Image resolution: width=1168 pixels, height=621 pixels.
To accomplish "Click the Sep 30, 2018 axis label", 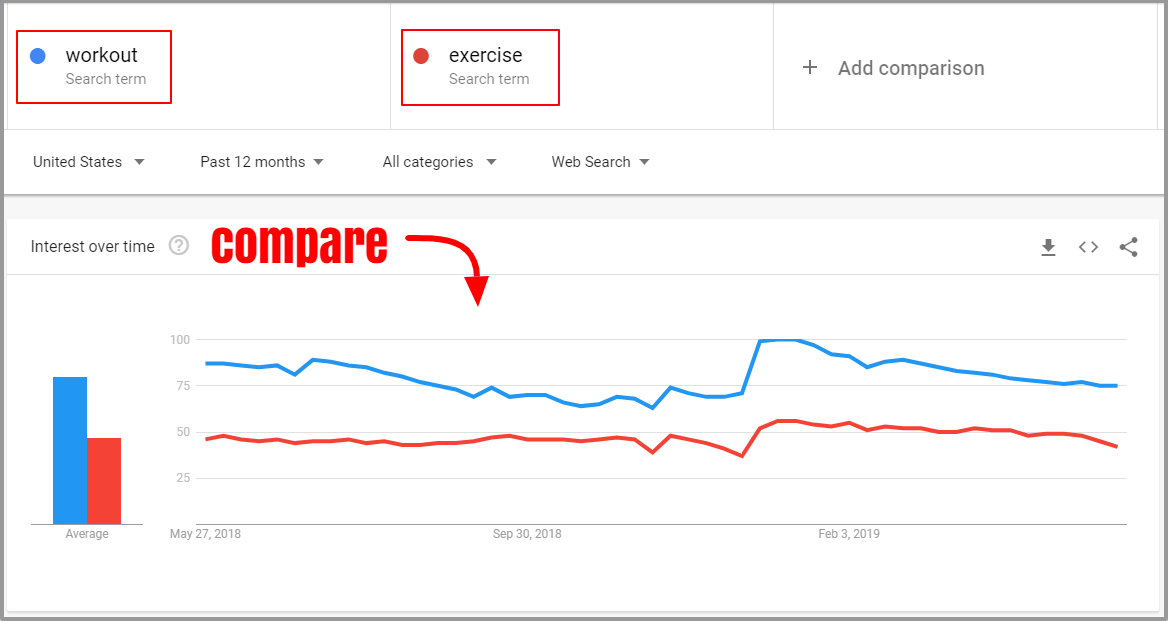I will click(x=527, y=534).
